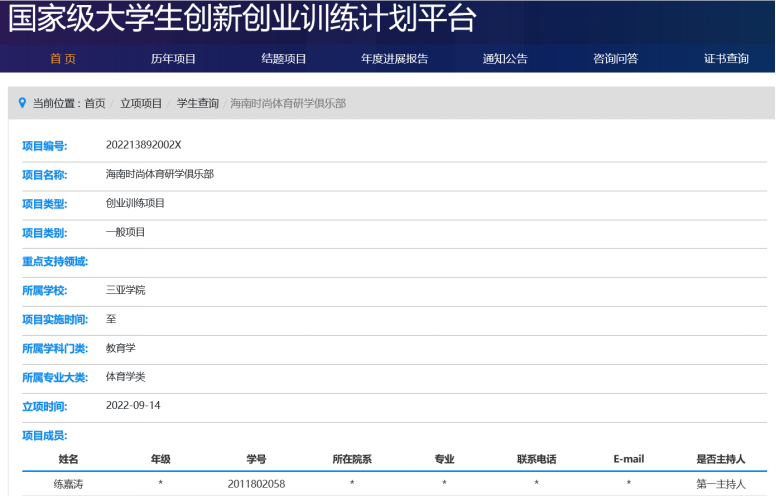This screenshot has width=776, height=497.
Task: Click the breadcrumb text 海南时尚体育研学俱乐部
Action: point(288,103)
